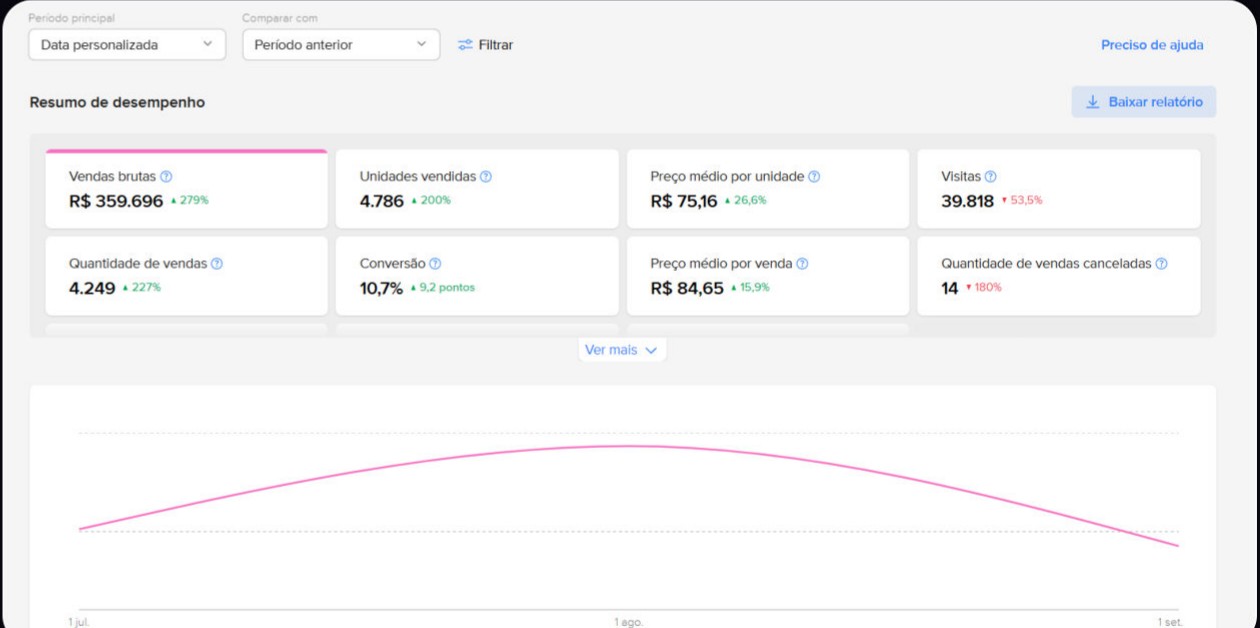Click the pink line peak near 1 ago.
This screenshot has height=628, width=1260.
(x=628, y=446)
